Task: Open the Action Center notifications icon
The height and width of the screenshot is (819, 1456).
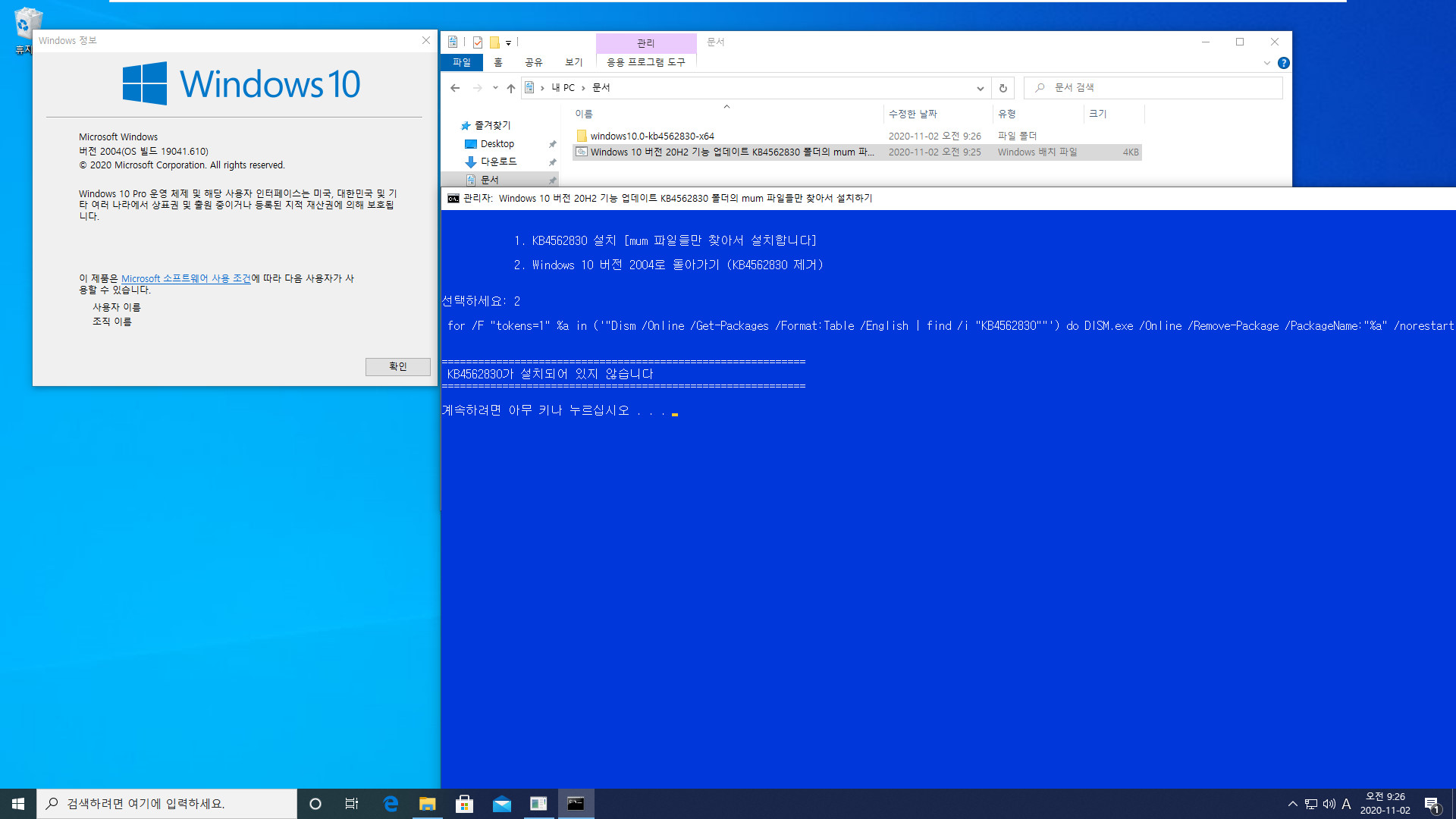Action: (x=1432, y=805)
